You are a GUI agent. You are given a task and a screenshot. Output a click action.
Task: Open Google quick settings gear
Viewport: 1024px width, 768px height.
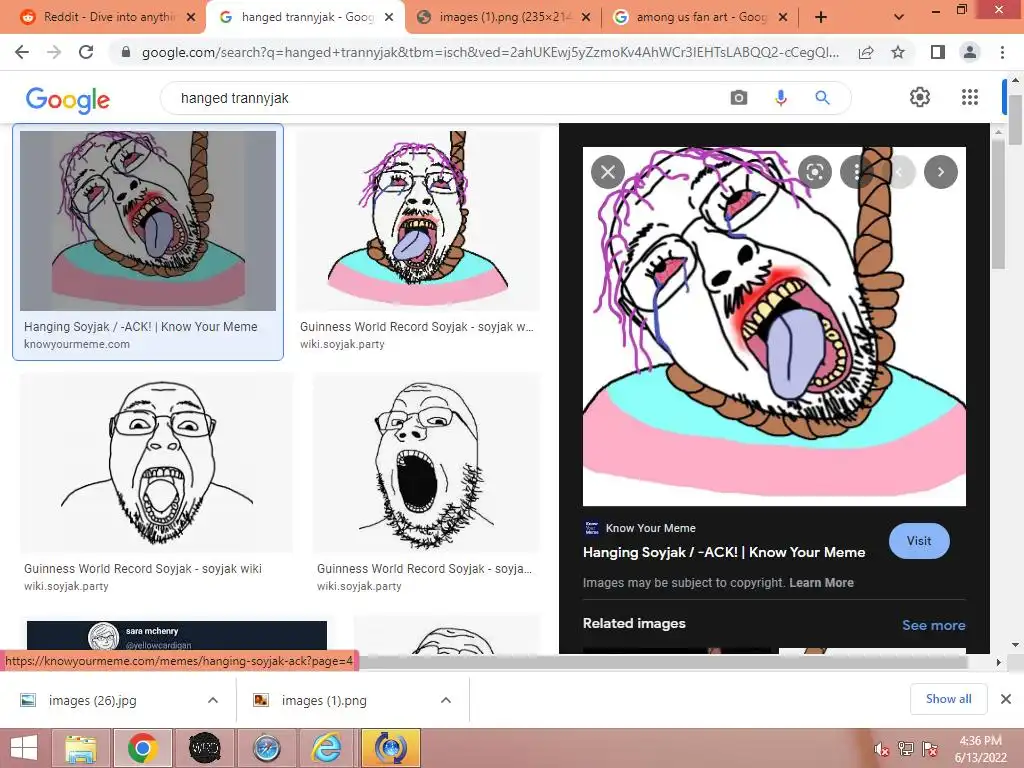920,97
